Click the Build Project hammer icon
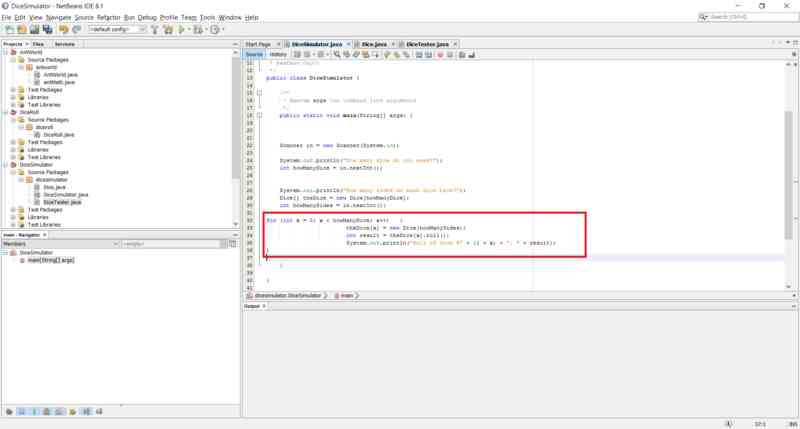Screen dimensions: 800x429 pos(155,30)
